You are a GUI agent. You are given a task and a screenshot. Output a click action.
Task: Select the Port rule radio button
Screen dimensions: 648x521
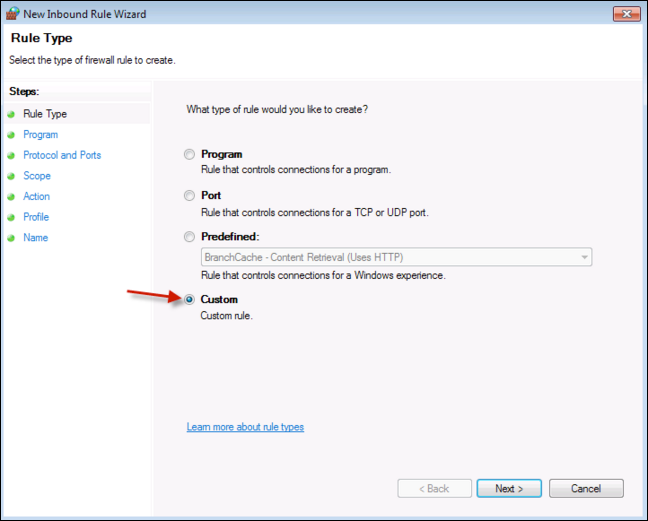pyautogui.click(x=190, y=196)
